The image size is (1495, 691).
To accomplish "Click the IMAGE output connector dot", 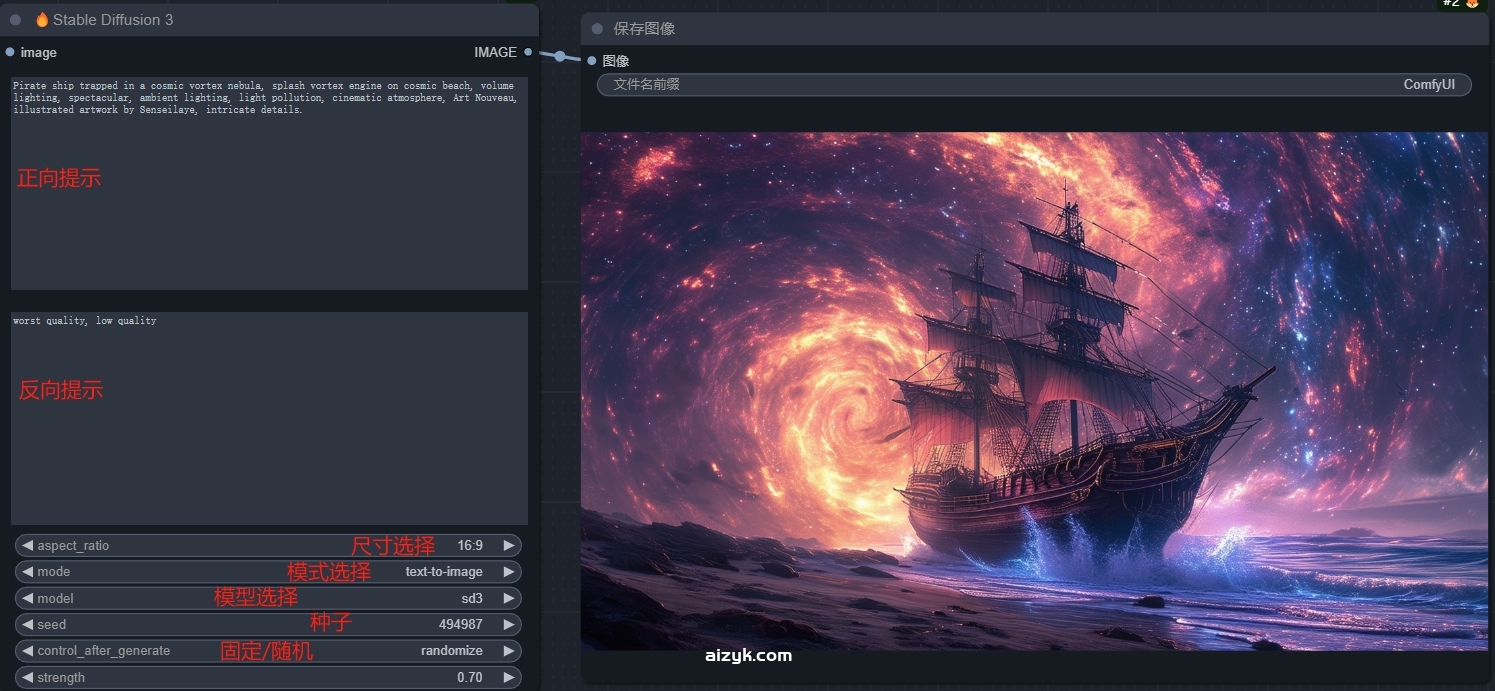I will 528,52.
